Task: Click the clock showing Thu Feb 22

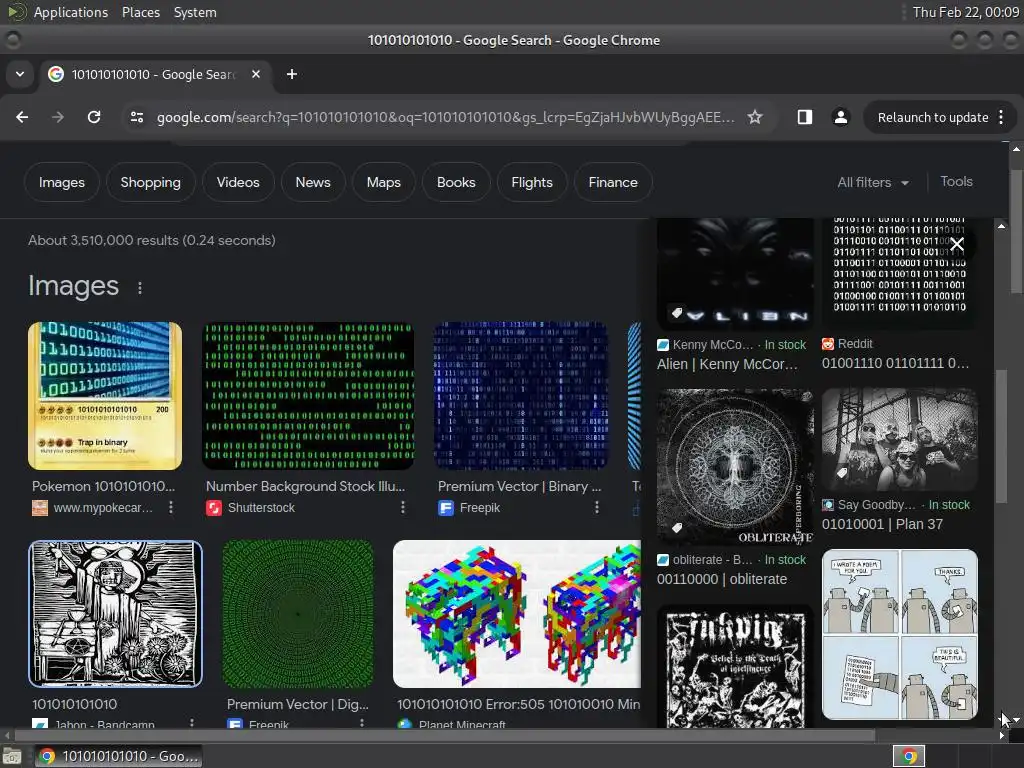Action: (965, 12)
